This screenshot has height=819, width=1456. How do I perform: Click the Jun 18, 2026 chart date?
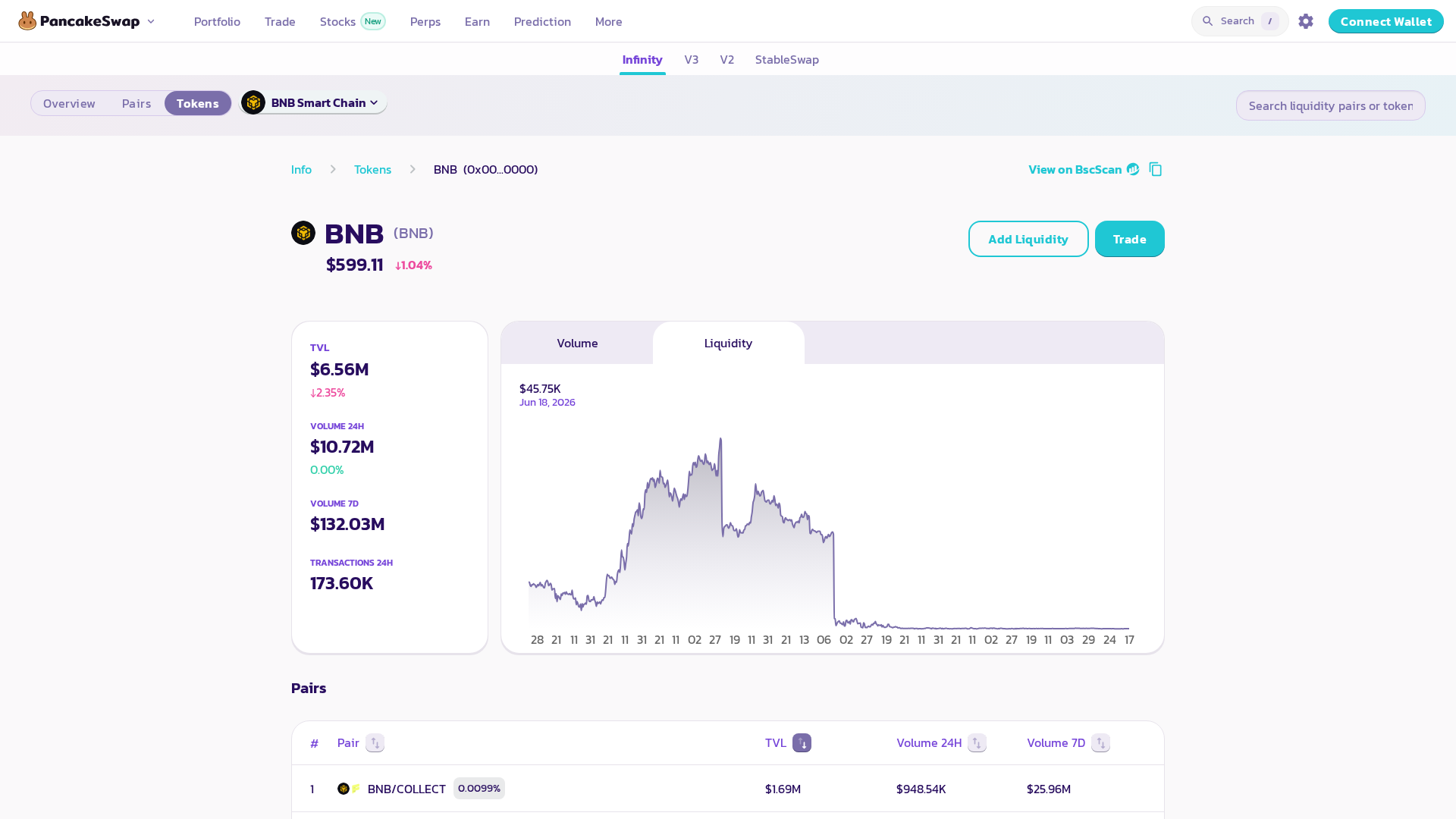click(x=548, y=402)
